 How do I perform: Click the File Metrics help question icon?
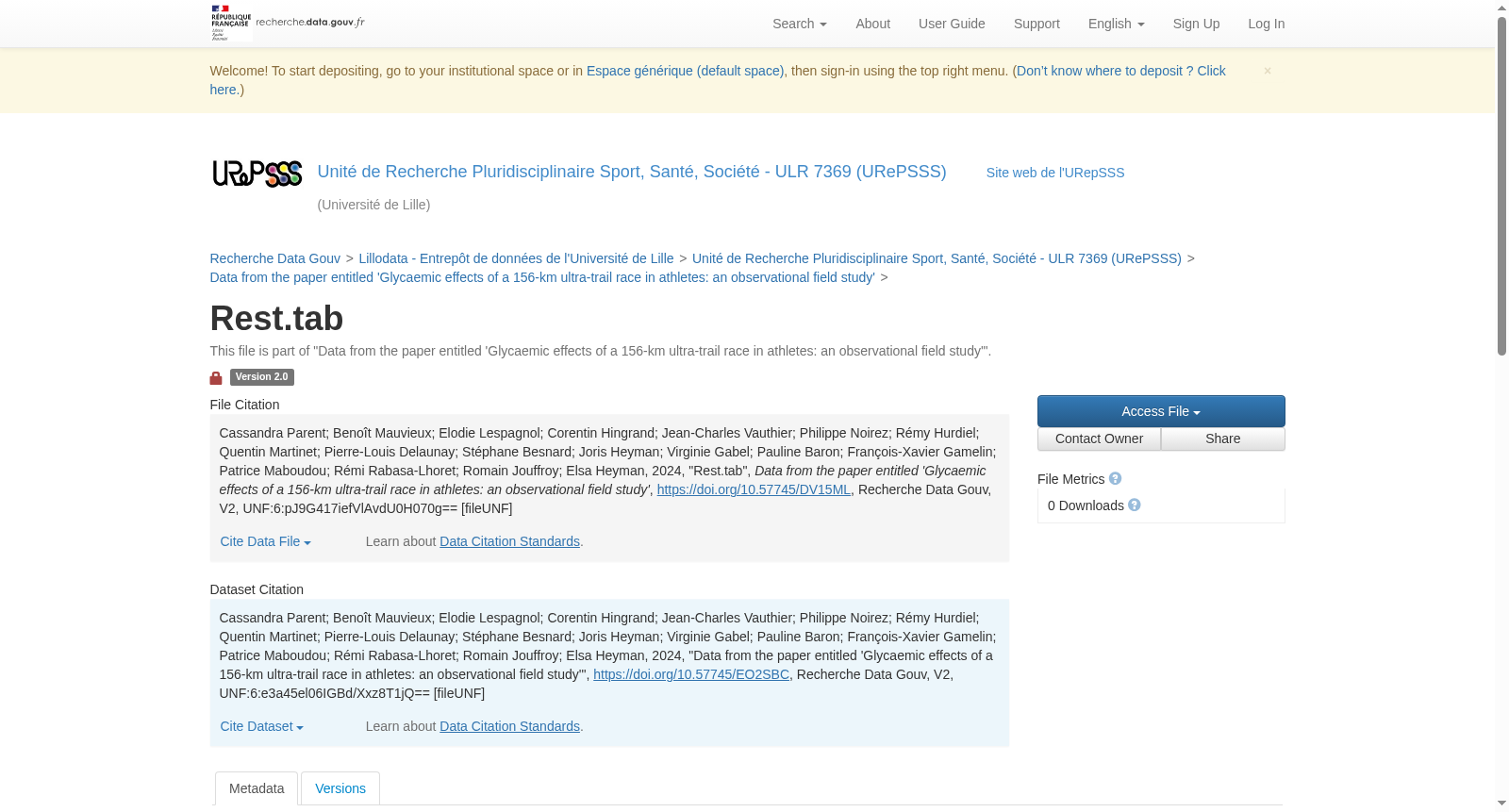point(1115,479)
